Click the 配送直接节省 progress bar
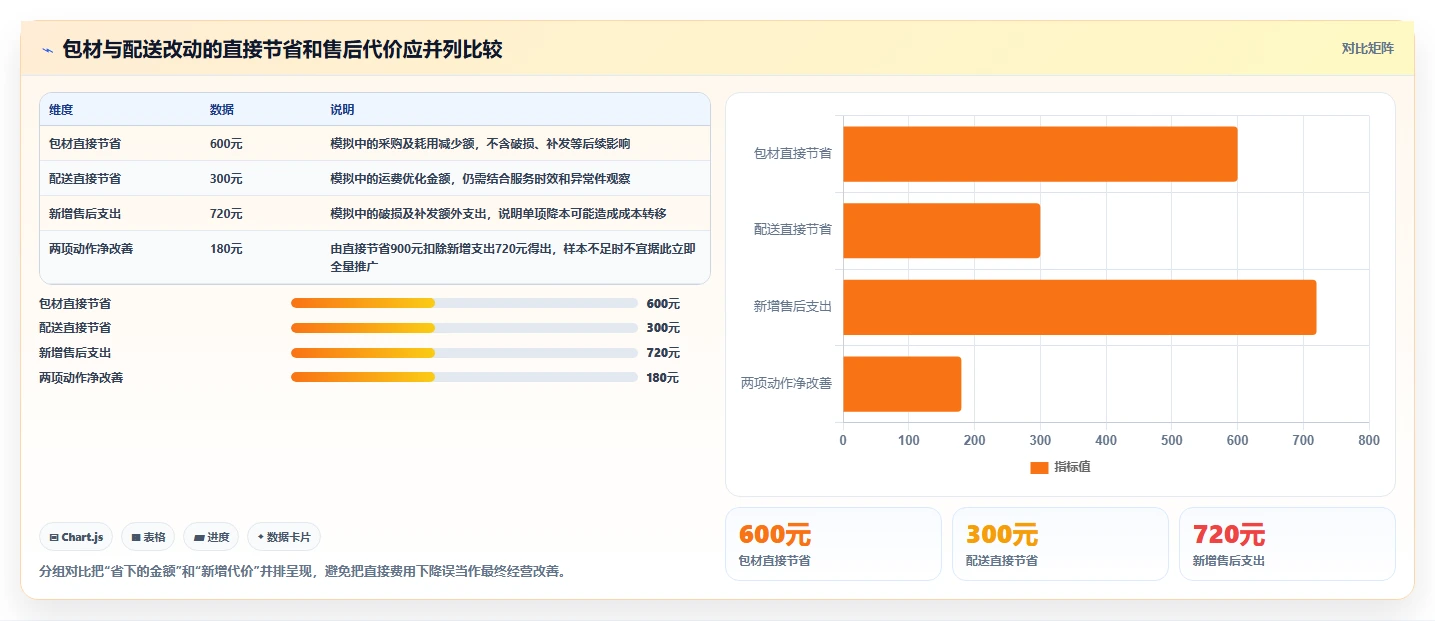Screen dimensions: 1435x621 point(464,328)
